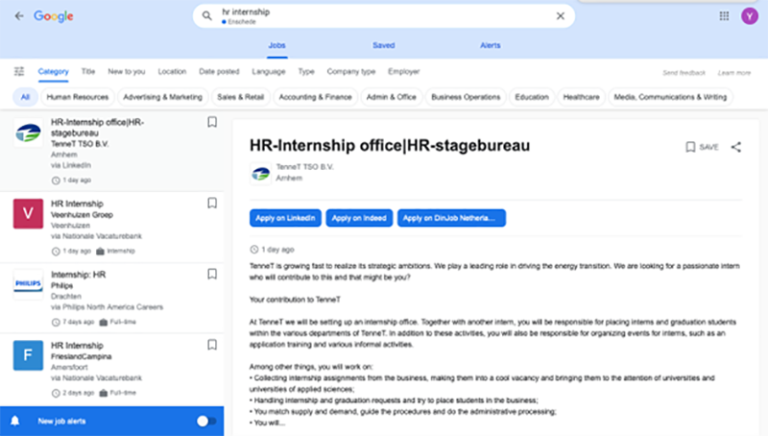The image size is (768, 436).
Task: Switch to the Jobs tab
Action: 277,45
